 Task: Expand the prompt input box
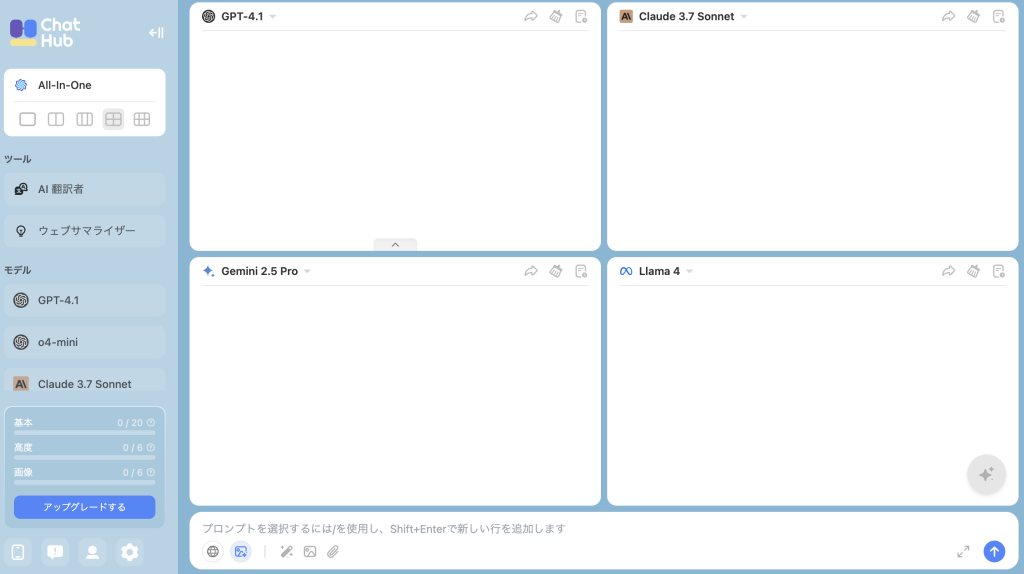click(x=963, y=552)
